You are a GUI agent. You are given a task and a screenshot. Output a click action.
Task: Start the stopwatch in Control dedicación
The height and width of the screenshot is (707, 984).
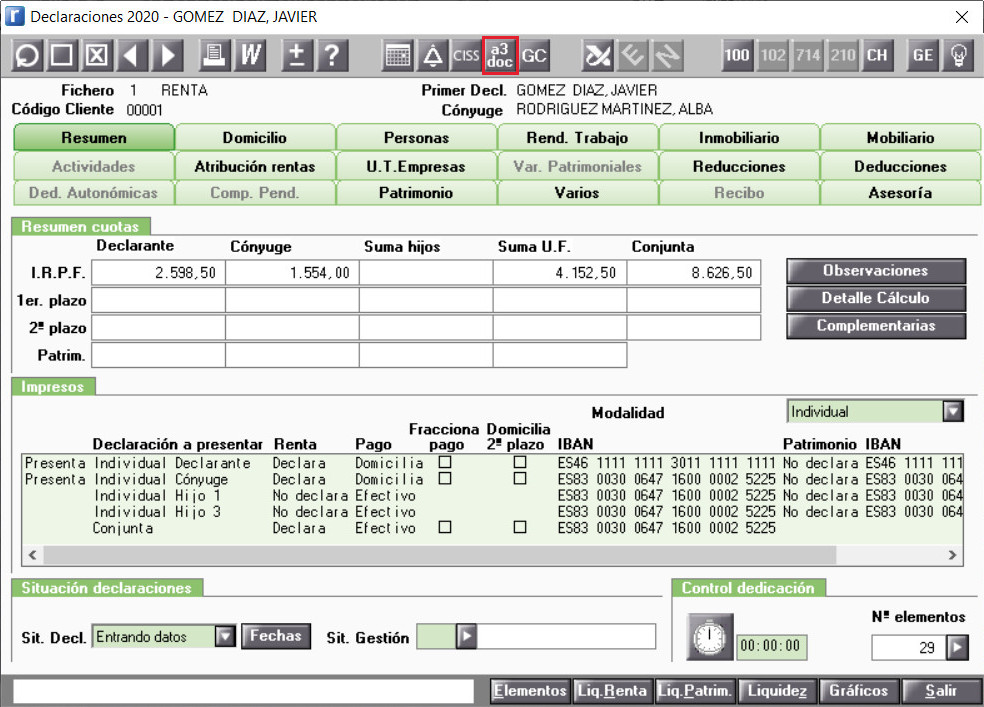point(710,637)
